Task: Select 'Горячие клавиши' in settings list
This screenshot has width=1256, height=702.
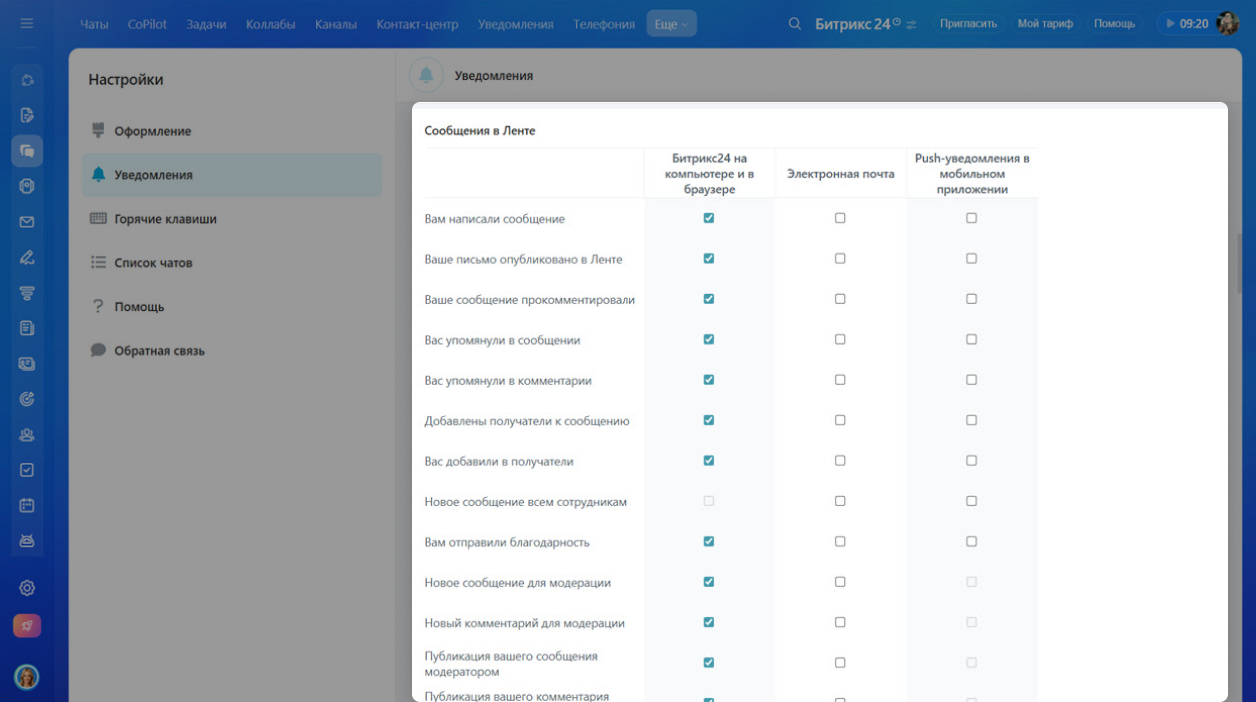Action: coord(165,219)
